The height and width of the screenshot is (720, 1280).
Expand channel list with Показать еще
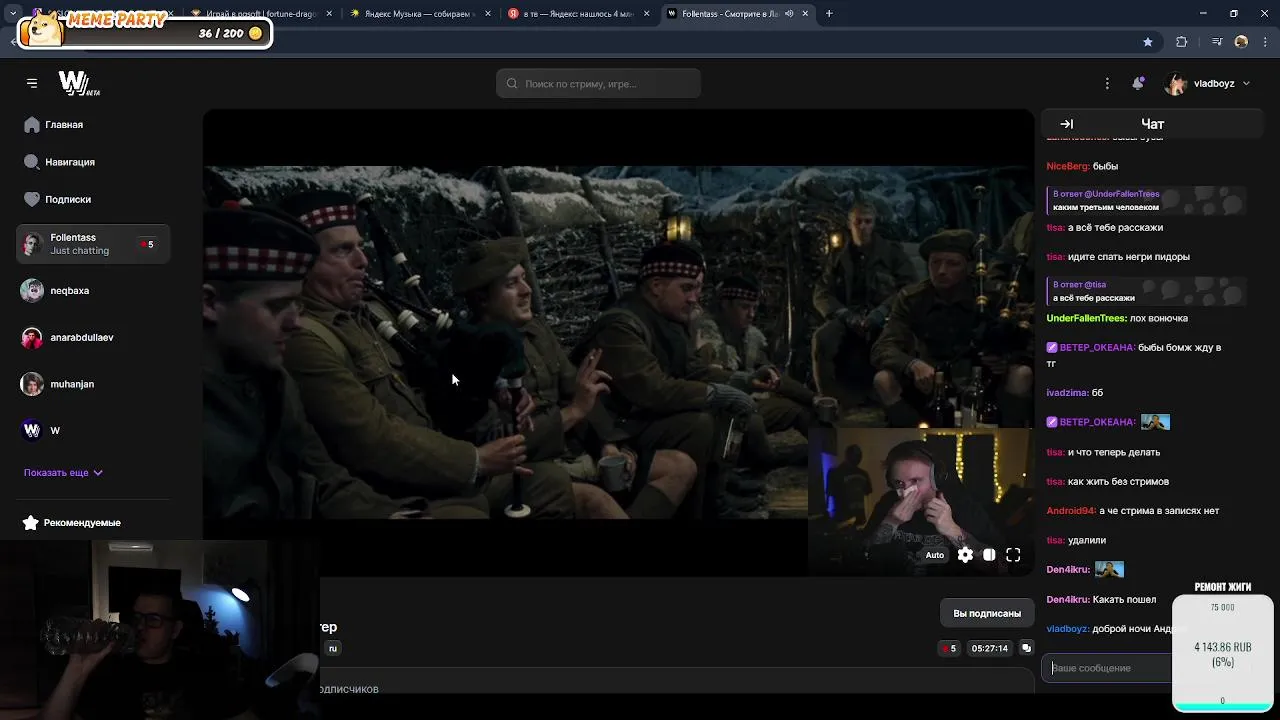(x=63, y=473)
